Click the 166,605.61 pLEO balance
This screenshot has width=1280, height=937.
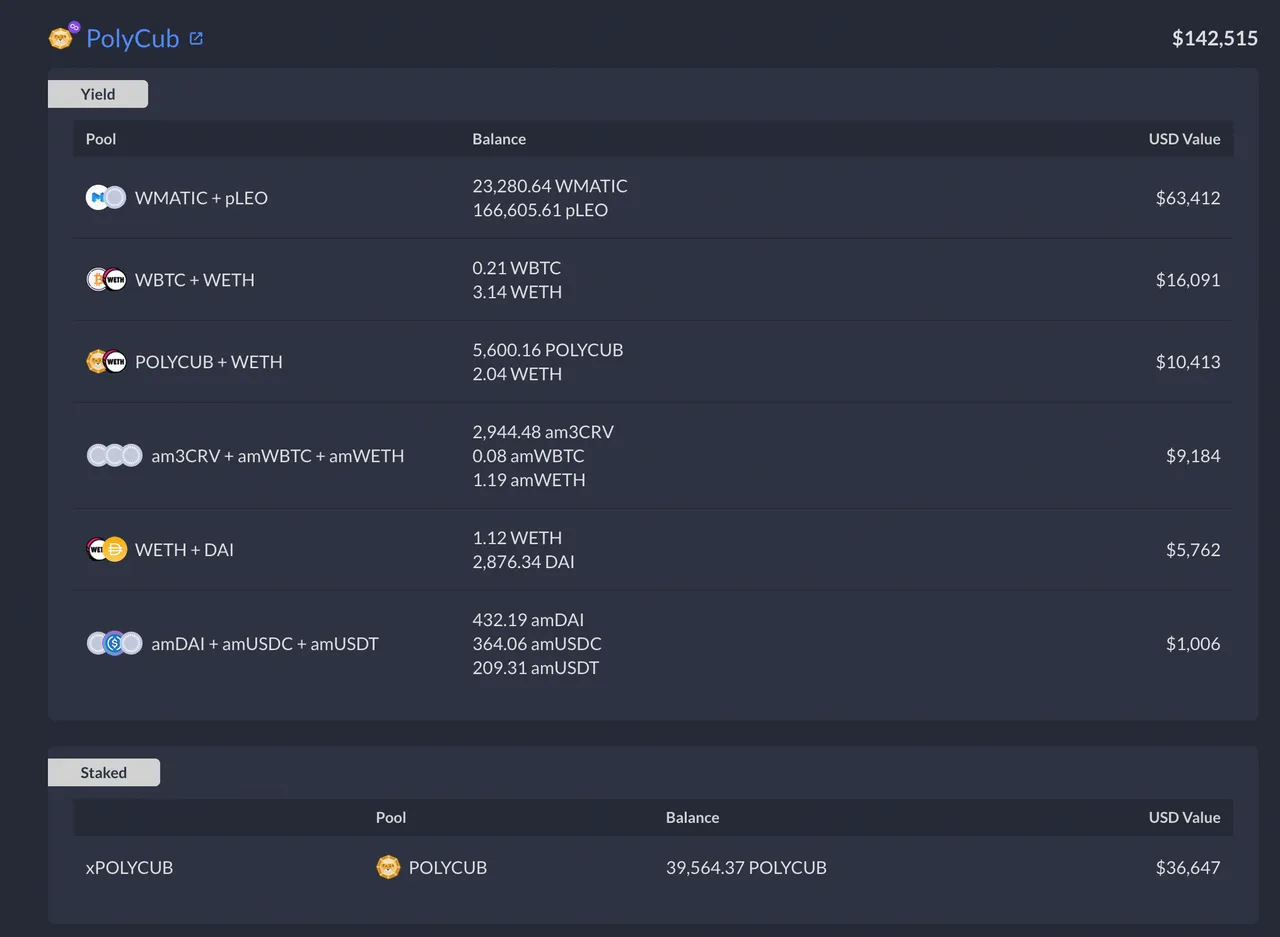tap(540, 210)
